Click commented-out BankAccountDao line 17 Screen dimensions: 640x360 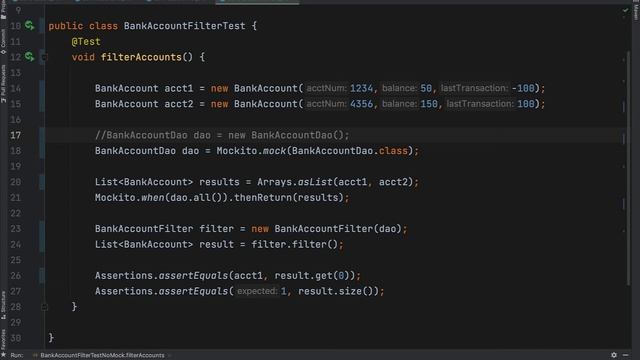[222, 135]
